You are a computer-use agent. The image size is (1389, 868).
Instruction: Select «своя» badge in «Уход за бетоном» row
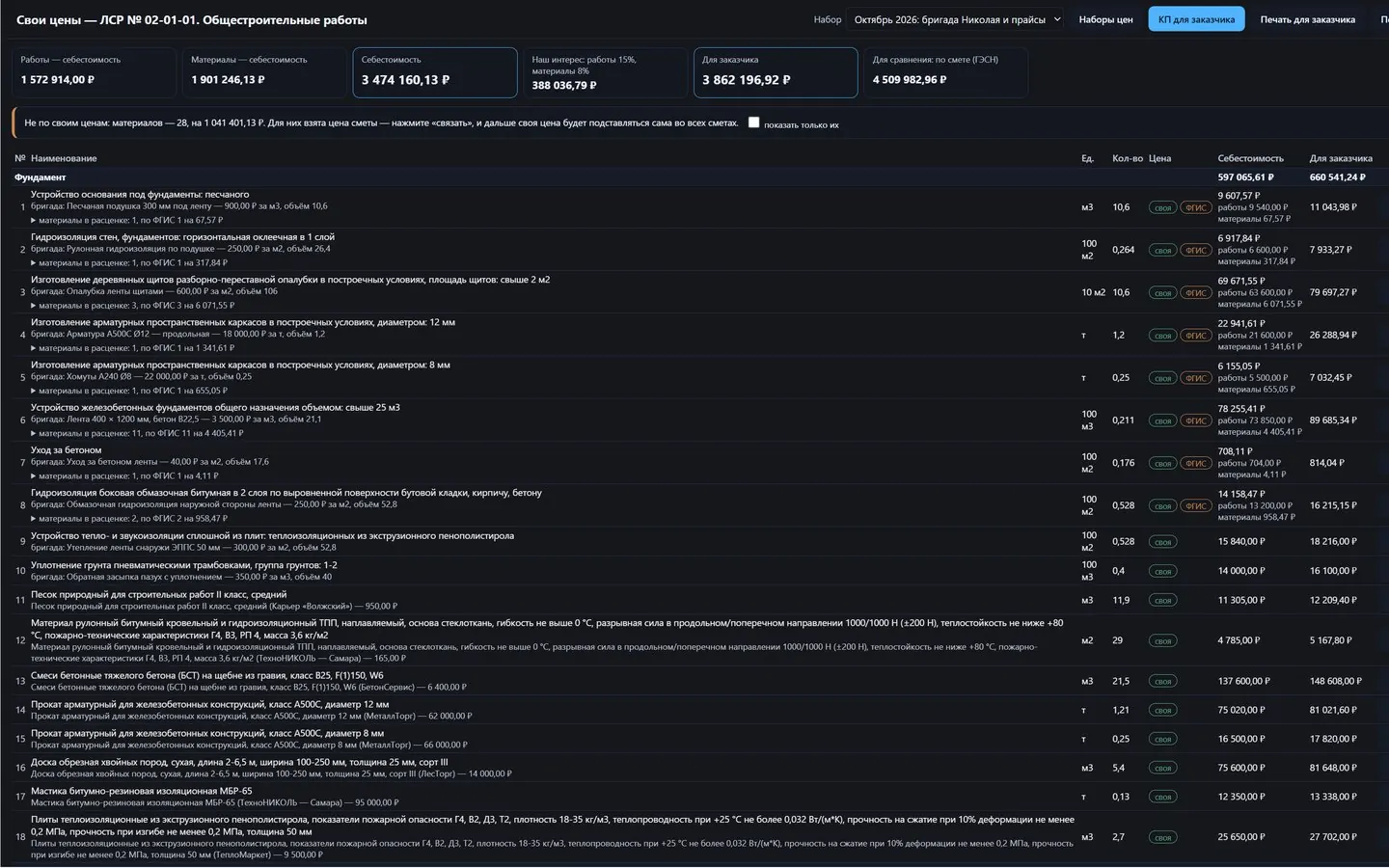pos(1162,463)
